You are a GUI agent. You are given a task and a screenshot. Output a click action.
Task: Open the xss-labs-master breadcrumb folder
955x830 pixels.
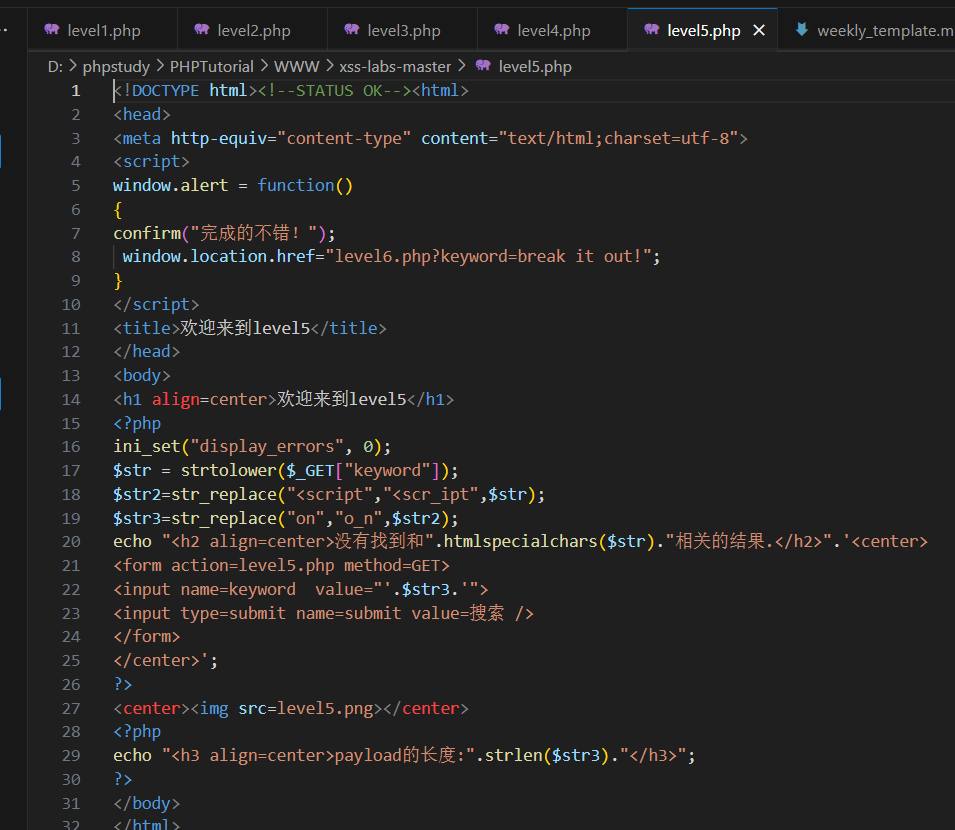pyautogui.click(x=395, y=66)
